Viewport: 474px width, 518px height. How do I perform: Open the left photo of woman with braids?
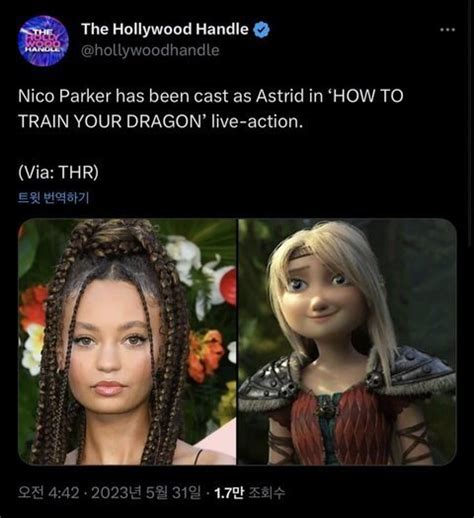tap(127, 342)
